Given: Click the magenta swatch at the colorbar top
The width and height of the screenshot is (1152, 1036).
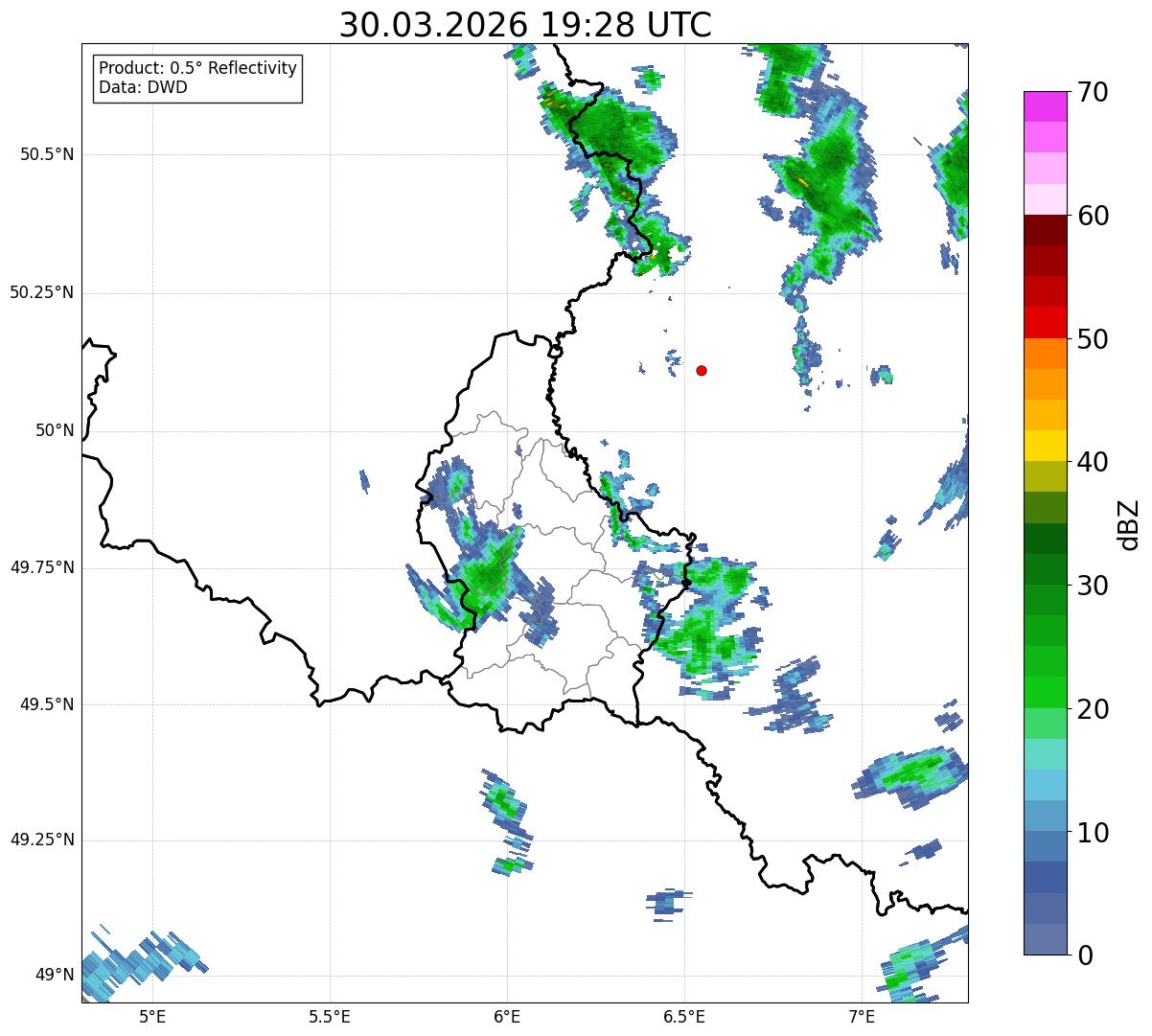Looking at the screenshot, I should coord(1045,106).
